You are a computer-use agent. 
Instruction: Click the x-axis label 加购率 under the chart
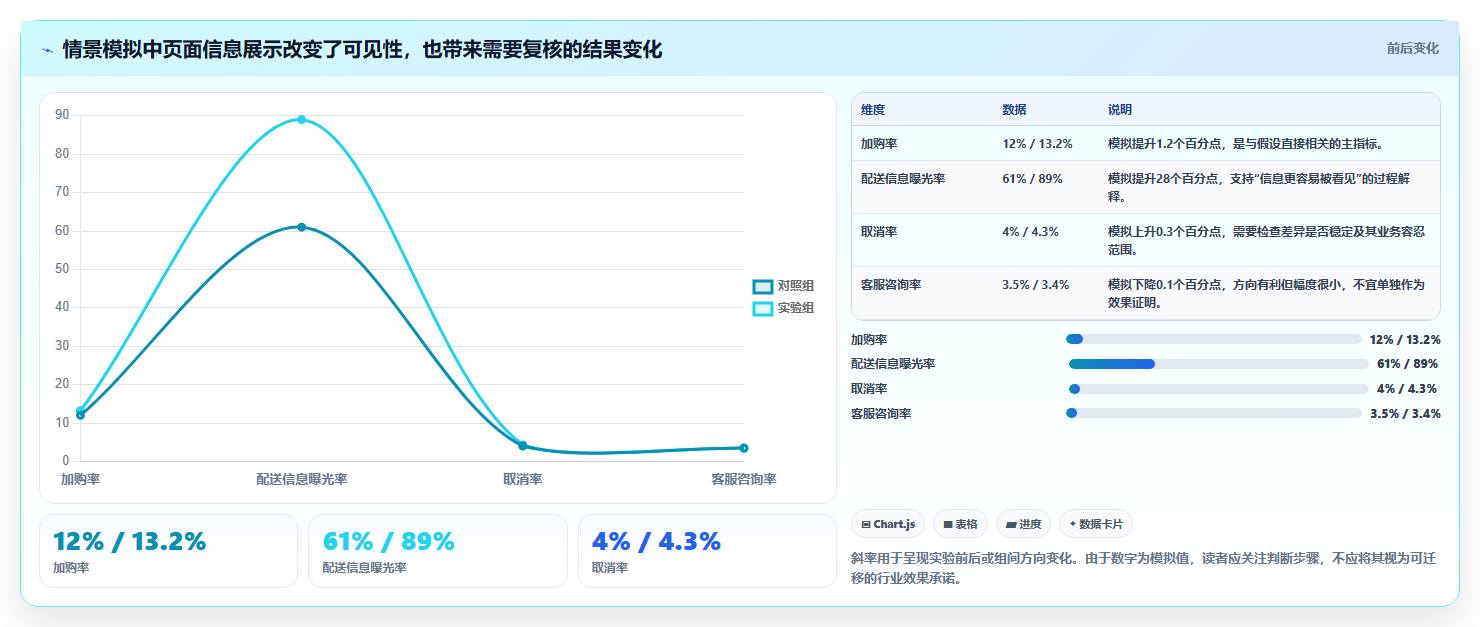point(80,479)
